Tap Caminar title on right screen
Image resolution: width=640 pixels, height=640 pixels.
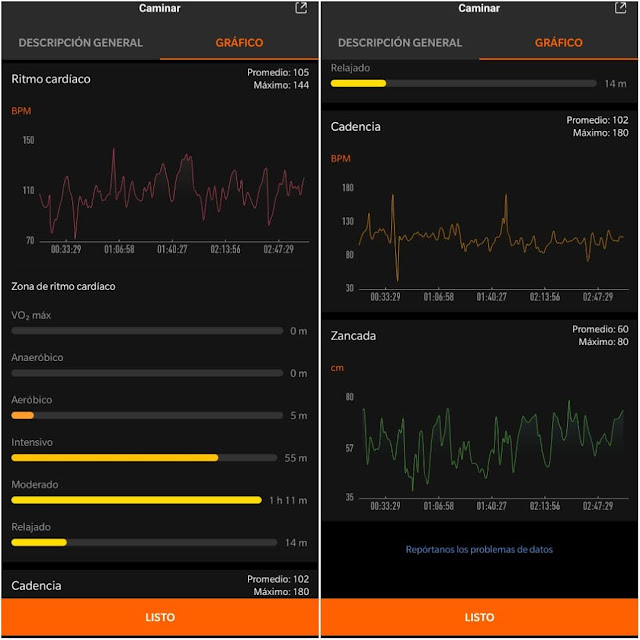479,8
